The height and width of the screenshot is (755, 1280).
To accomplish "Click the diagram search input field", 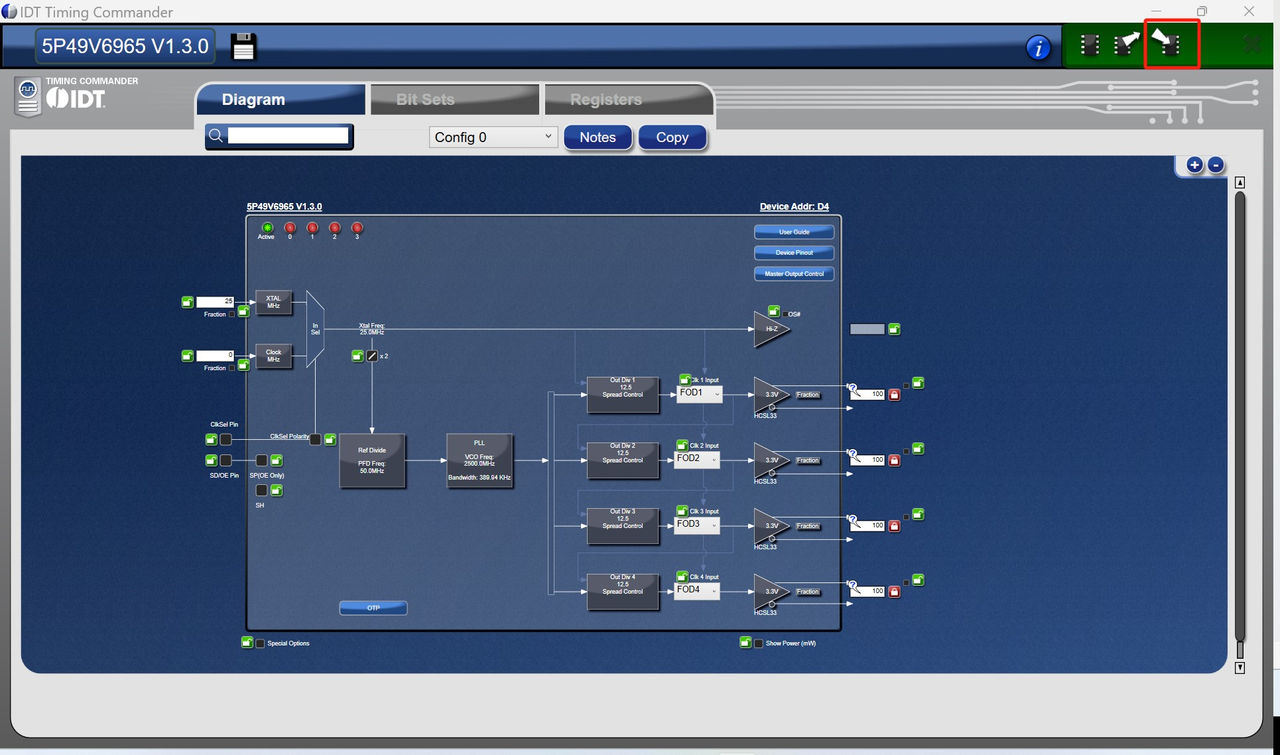I will point(288,136).
